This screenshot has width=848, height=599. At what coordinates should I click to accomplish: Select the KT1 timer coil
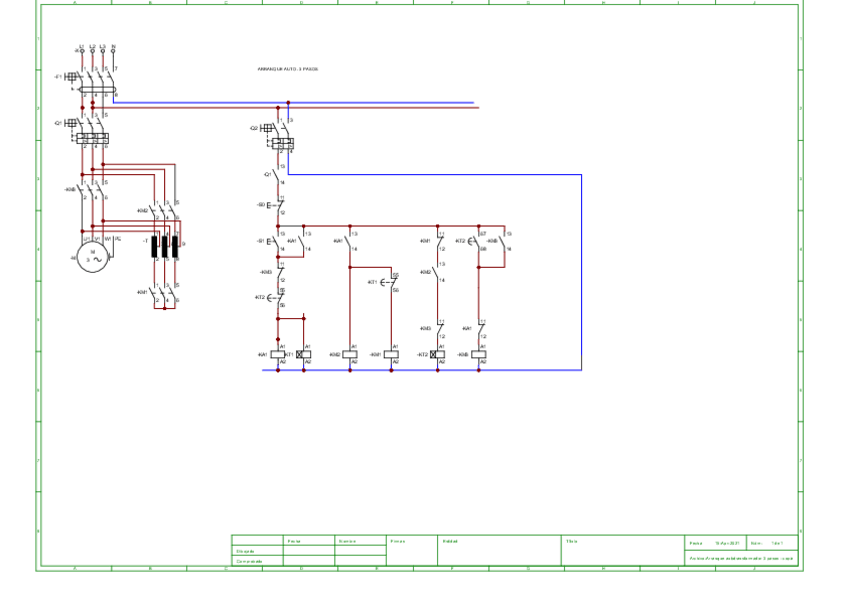click(303, 354)
